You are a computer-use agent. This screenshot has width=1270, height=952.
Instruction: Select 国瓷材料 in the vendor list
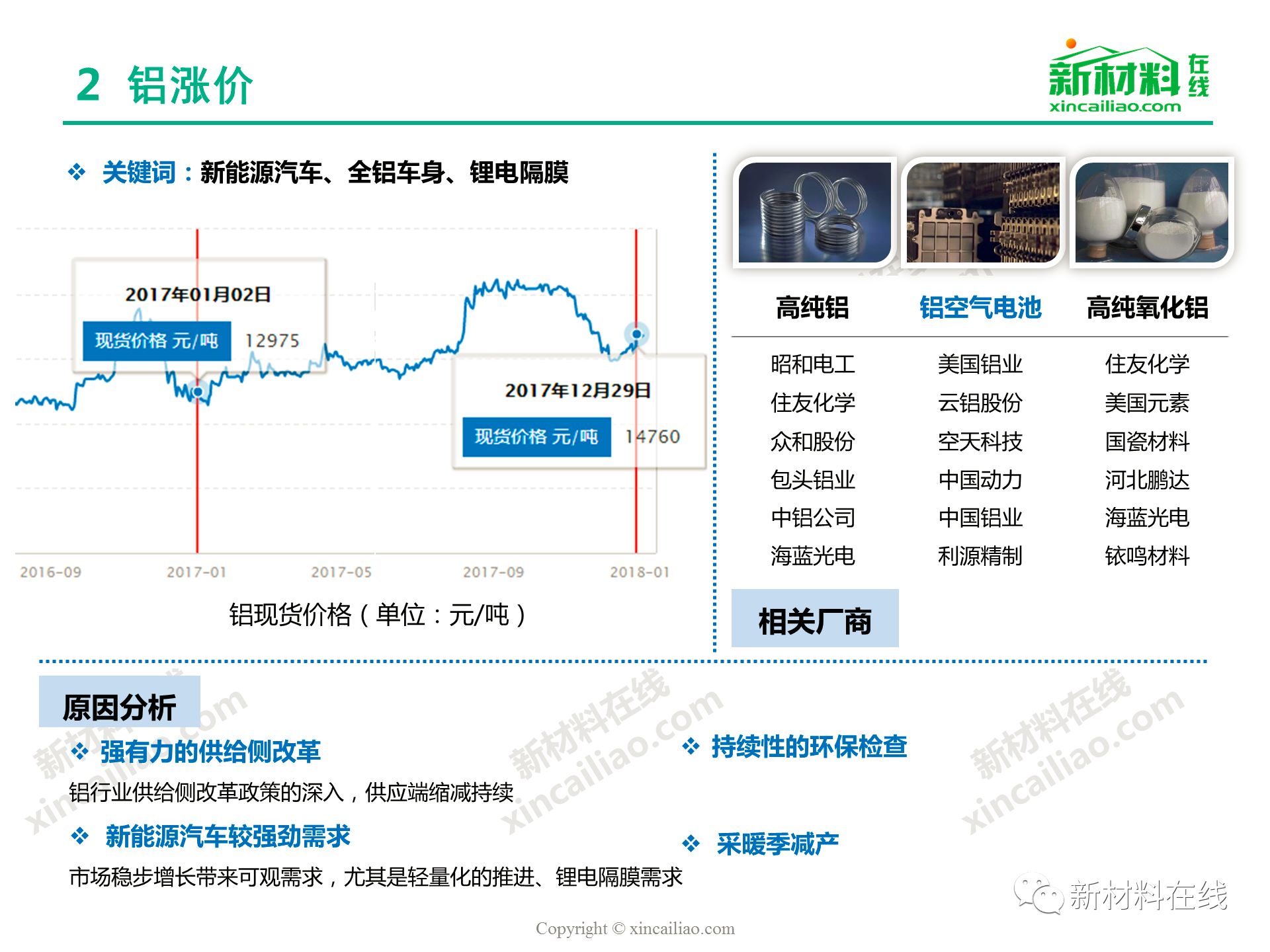point(1148,441)
